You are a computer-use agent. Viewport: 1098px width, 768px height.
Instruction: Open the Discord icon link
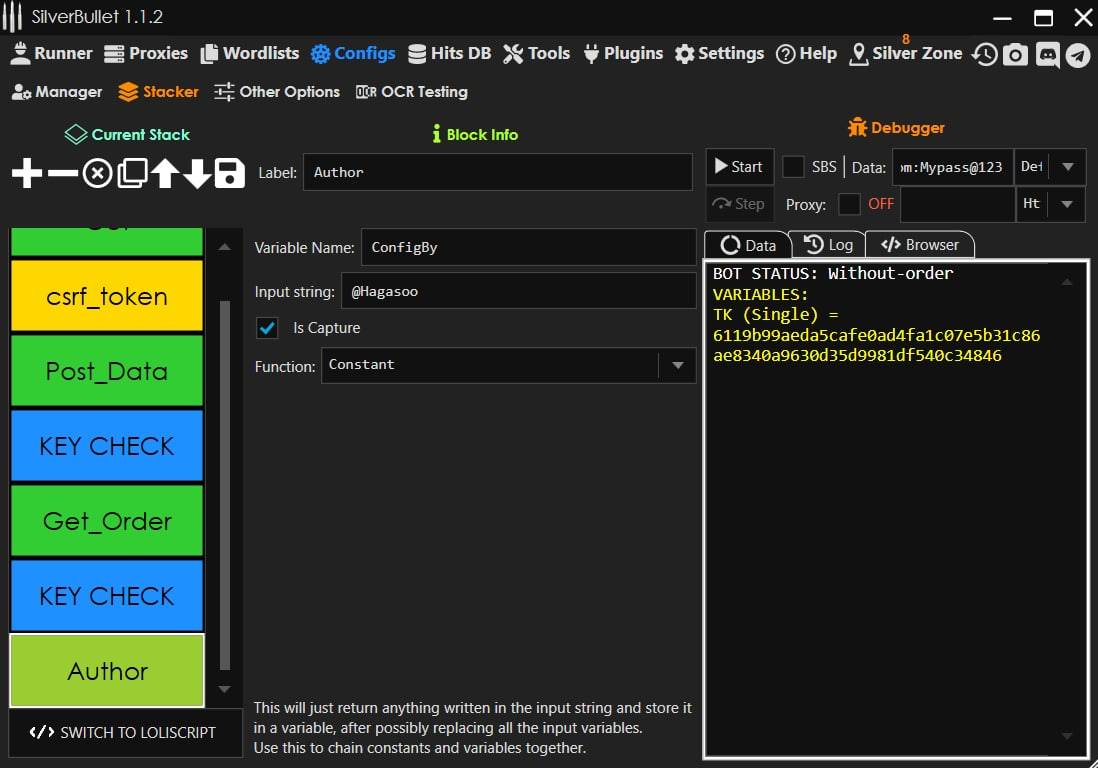tap(1047, 55)
